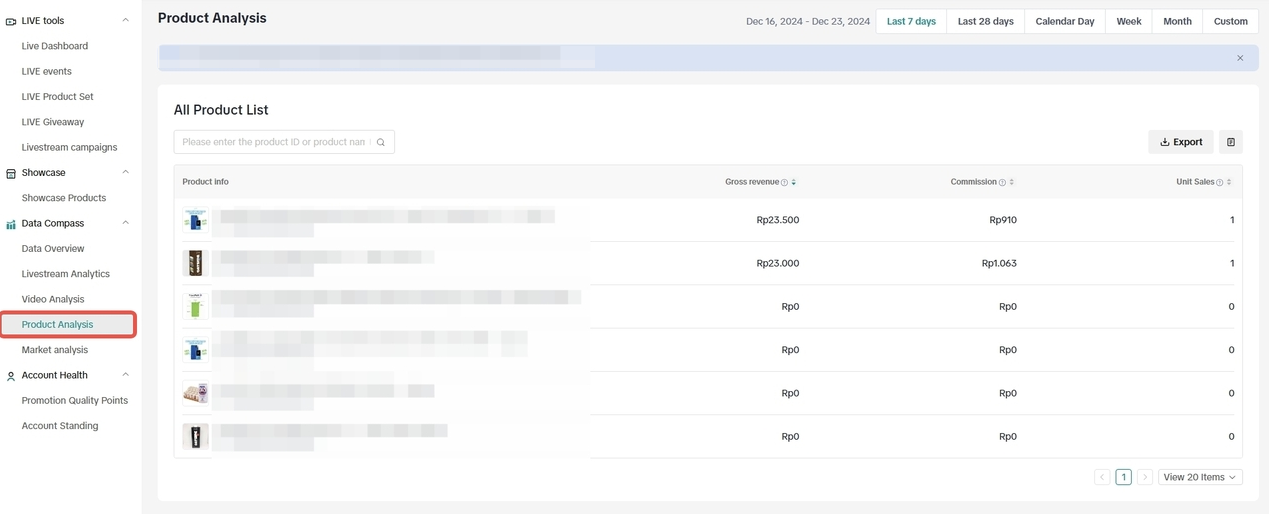Open the first product thumbnail

pos(195,220)
